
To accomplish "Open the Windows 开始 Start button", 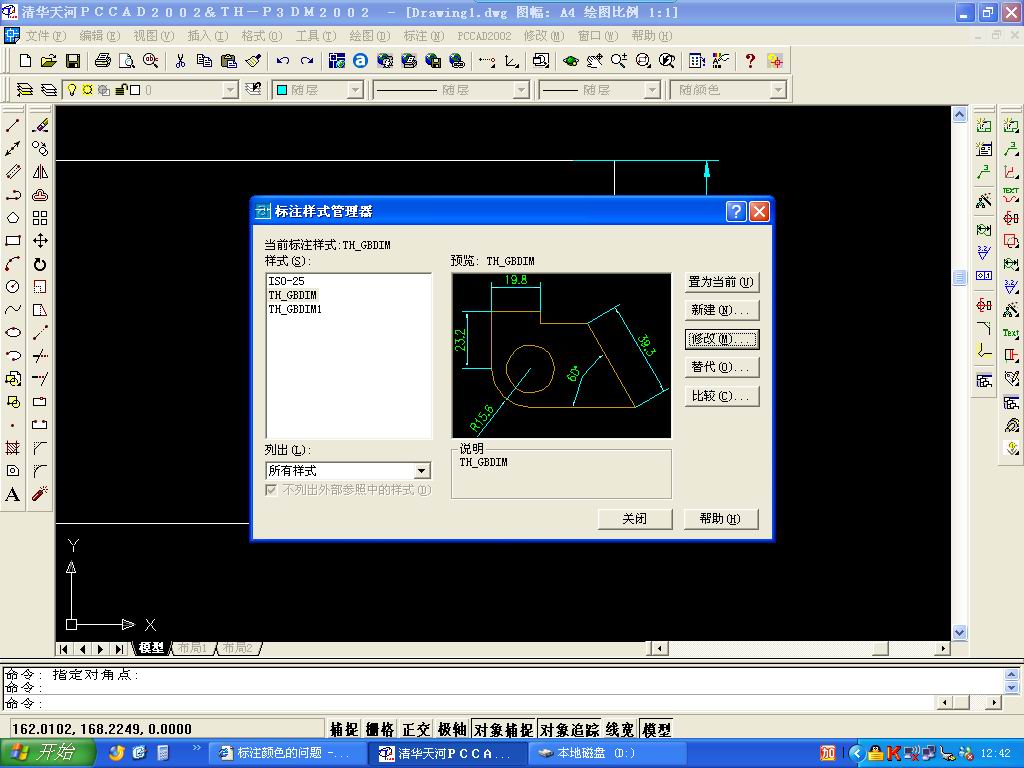I will (x=48, y=753).
